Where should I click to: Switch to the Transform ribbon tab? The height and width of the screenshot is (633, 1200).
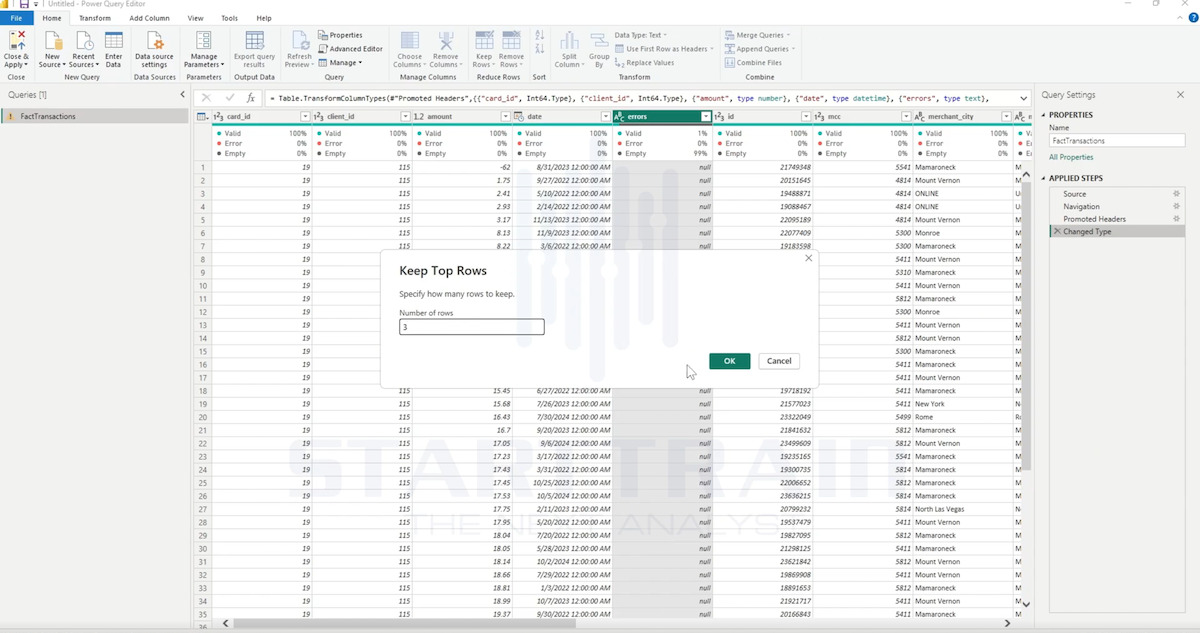tap(95, 18)
